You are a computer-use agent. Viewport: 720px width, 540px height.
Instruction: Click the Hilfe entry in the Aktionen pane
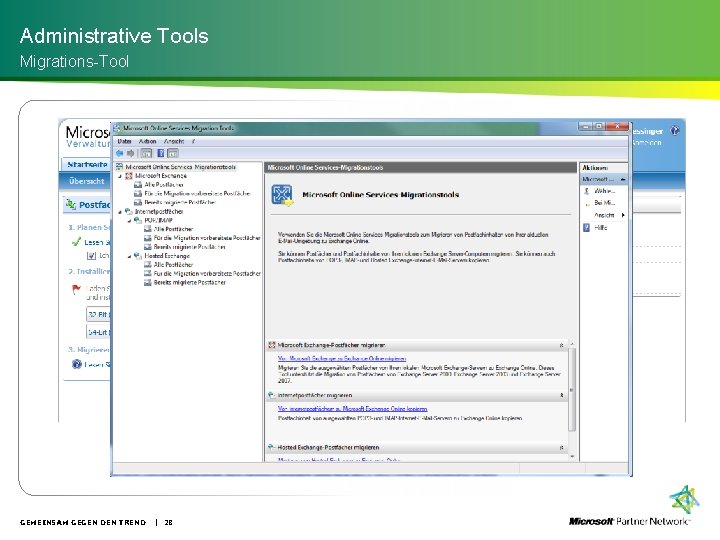(601, 228)
